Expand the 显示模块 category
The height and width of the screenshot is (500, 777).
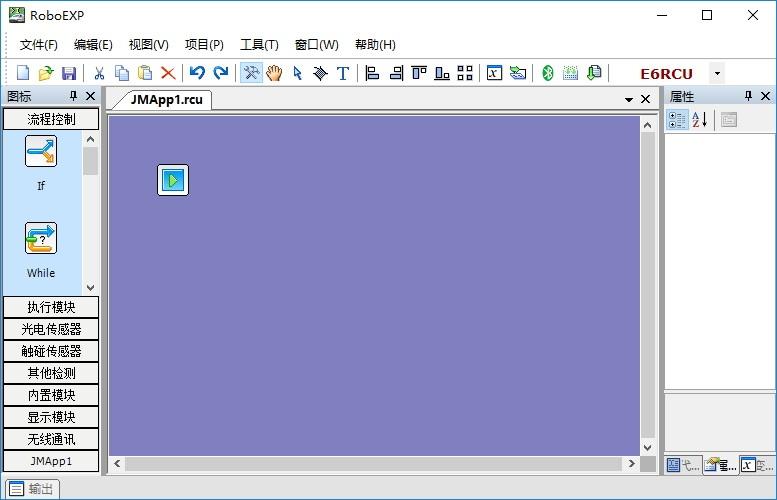click(51, 417)
